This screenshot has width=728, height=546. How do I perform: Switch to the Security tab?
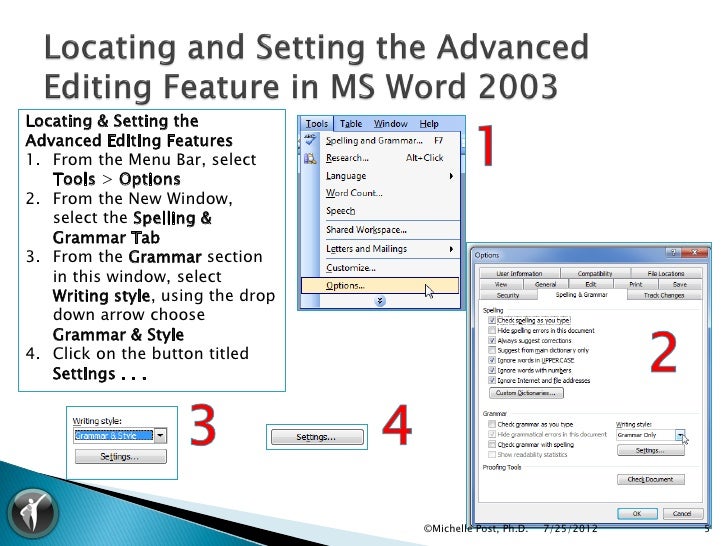[x=508, y=295]
